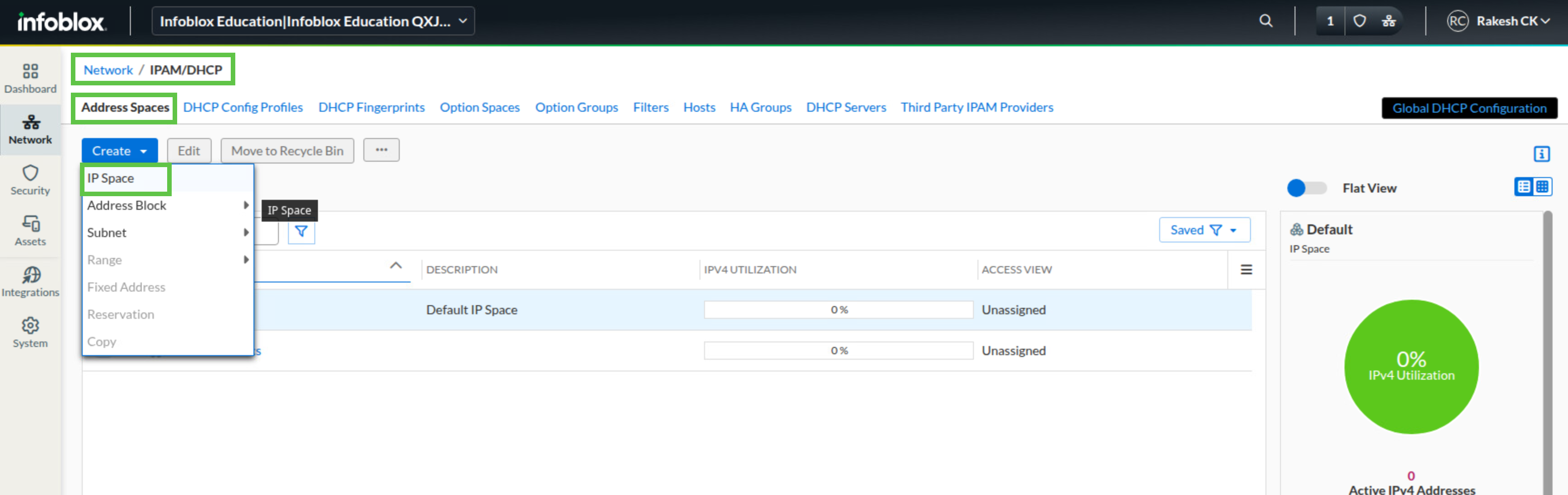The height and width of the screenshot is (495, 1568).
Task: Click the Infoblox logo
Action: coord(61,22)
